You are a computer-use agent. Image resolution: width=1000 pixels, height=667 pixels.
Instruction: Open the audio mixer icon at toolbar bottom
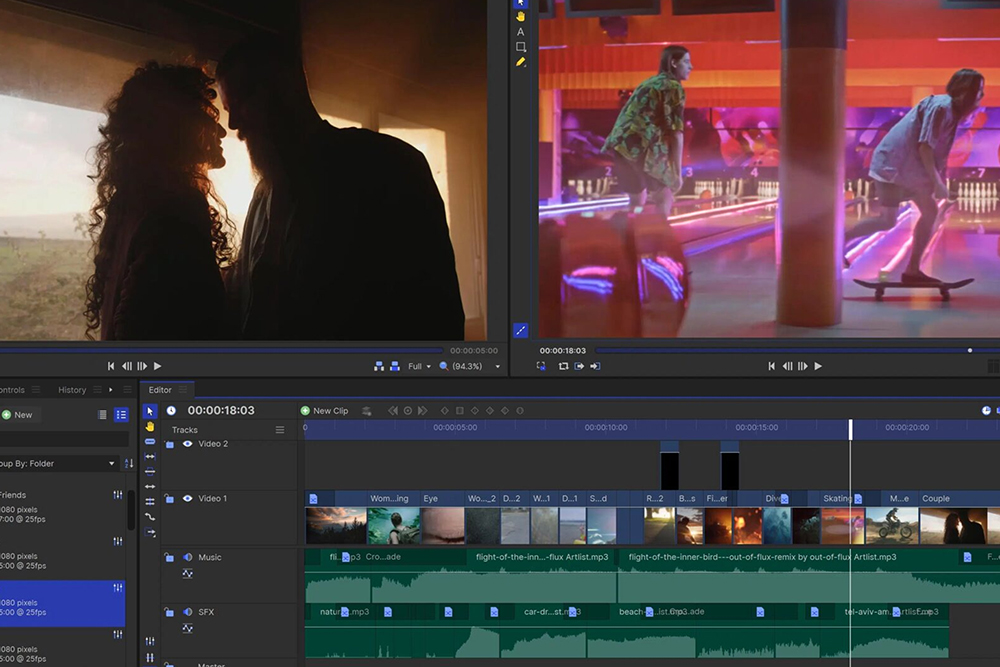point(150,641)
